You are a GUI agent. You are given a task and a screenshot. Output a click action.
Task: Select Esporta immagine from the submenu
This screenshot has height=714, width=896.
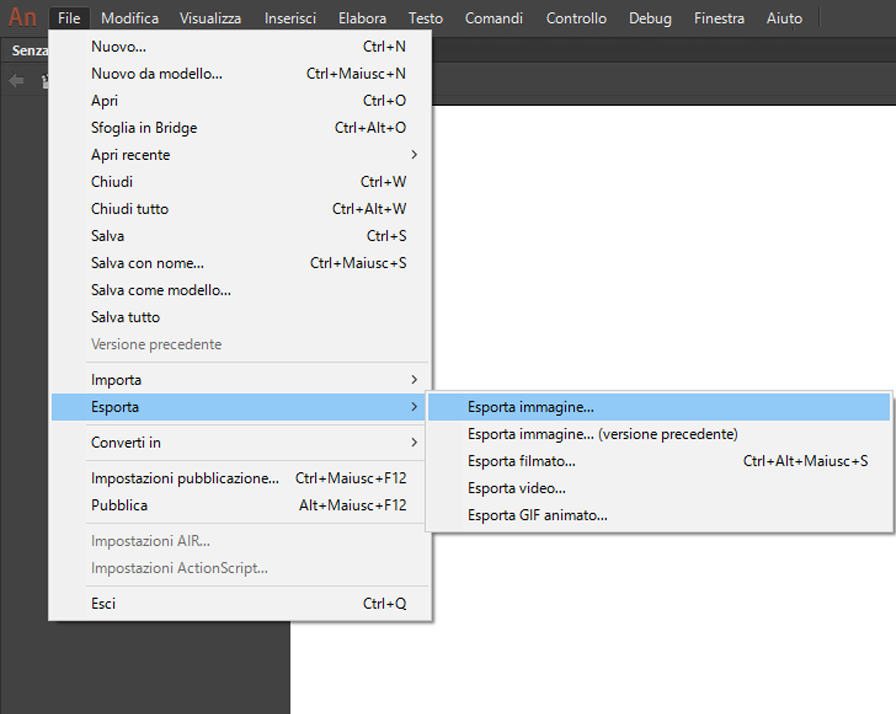(x=528, y=406)
